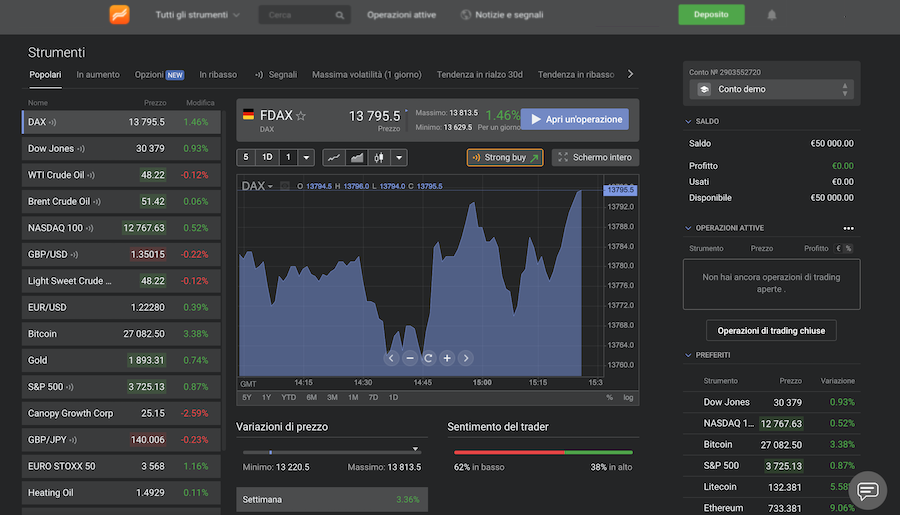
Task: Collapse the Saldo section
Action: point(688,122)
